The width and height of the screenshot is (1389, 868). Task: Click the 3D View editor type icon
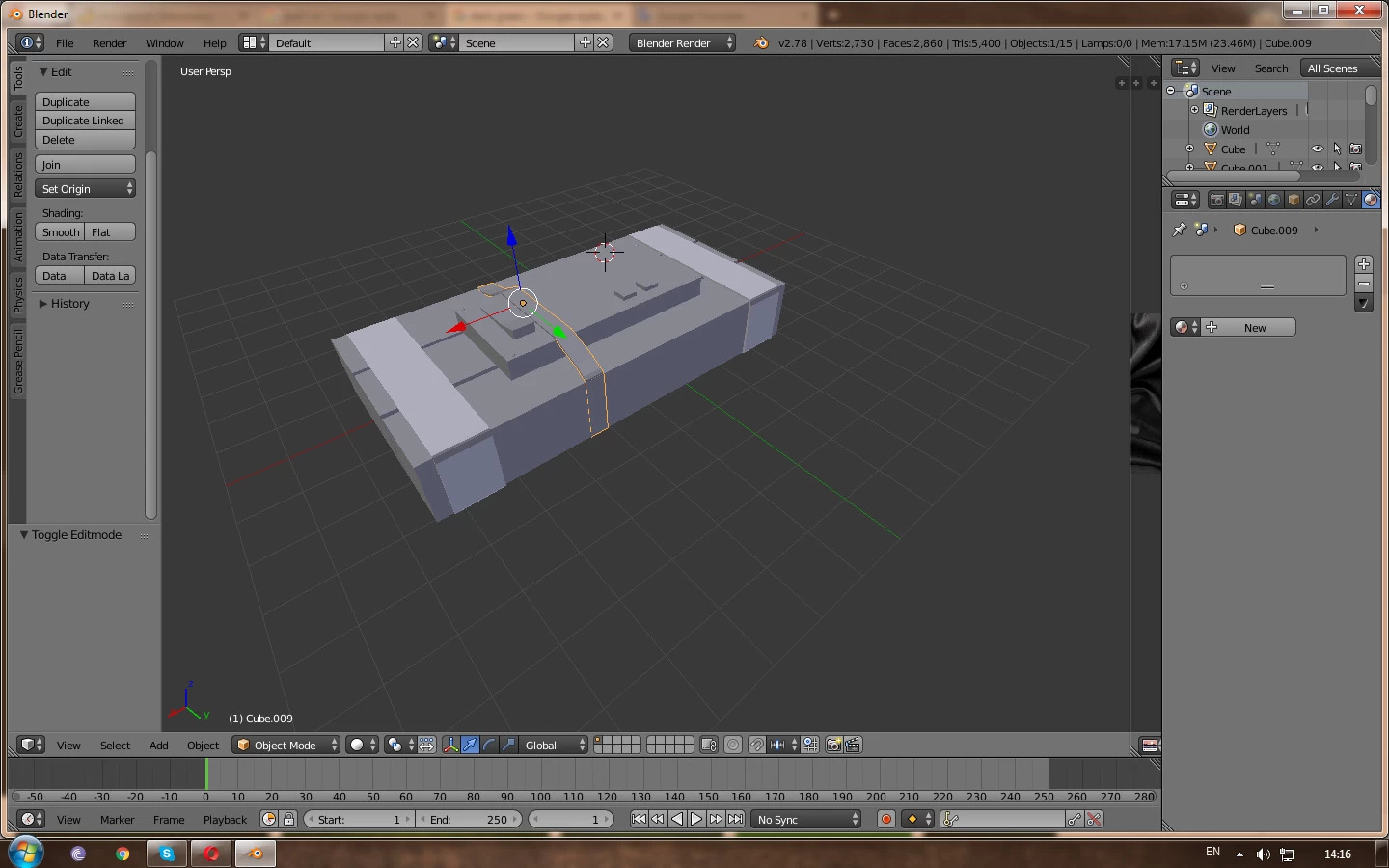pyautogui.click(x=31, y=745)
